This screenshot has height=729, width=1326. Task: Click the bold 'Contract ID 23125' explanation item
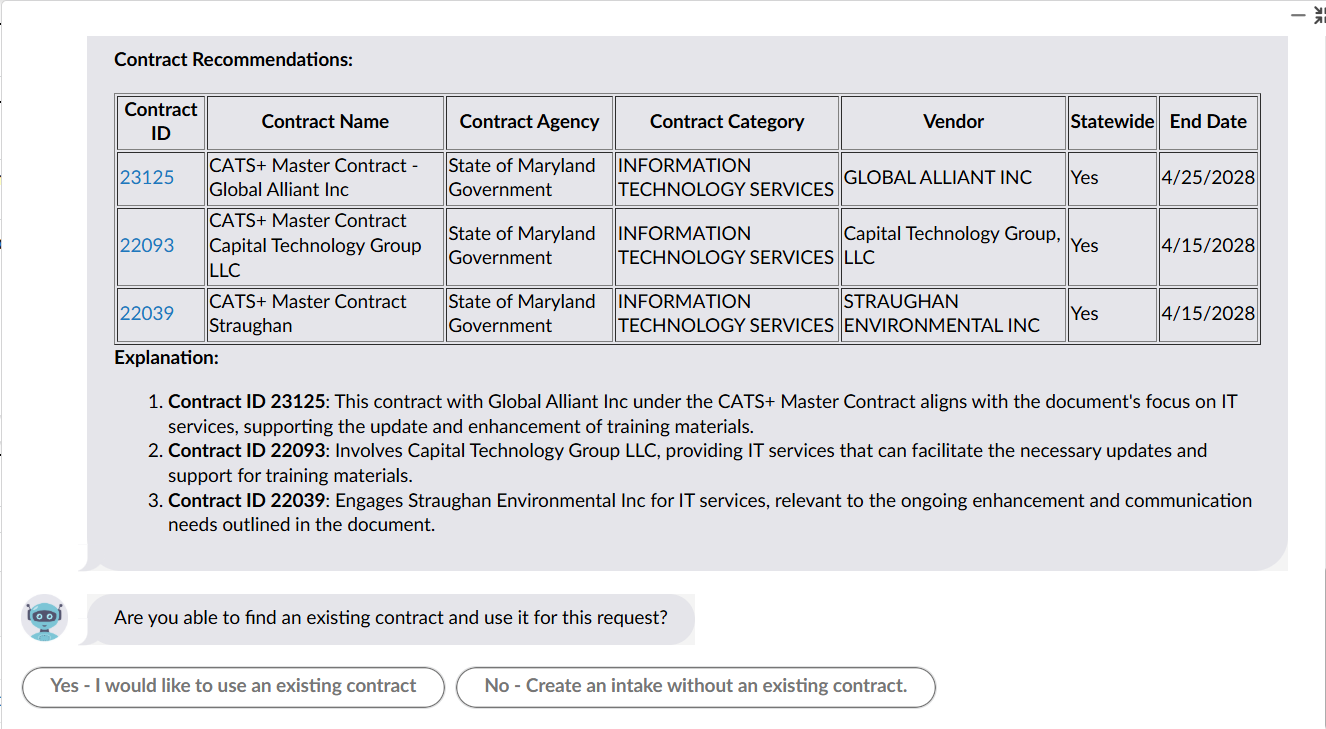pyautogui.click(x=246, y=402)
